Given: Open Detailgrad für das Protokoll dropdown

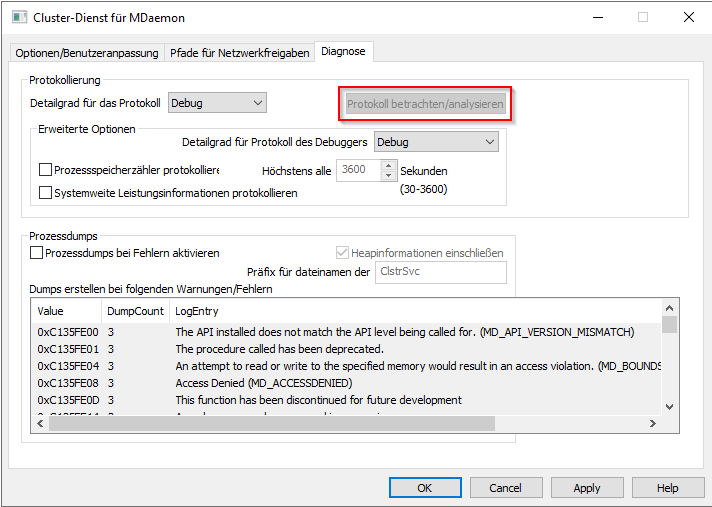Looking at the screenshot, I should pos(217,102).
